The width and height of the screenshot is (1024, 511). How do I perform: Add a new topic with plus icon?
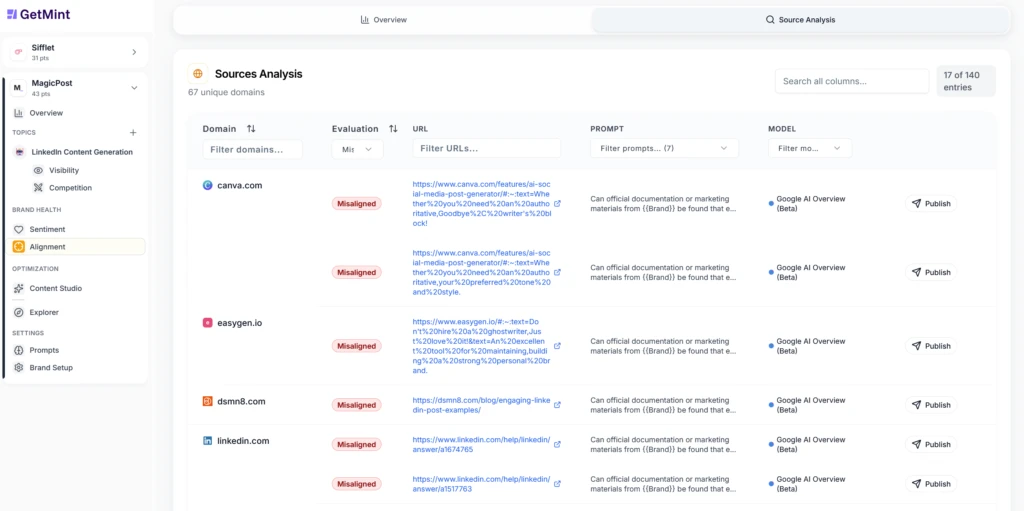(x=133, y=133)
